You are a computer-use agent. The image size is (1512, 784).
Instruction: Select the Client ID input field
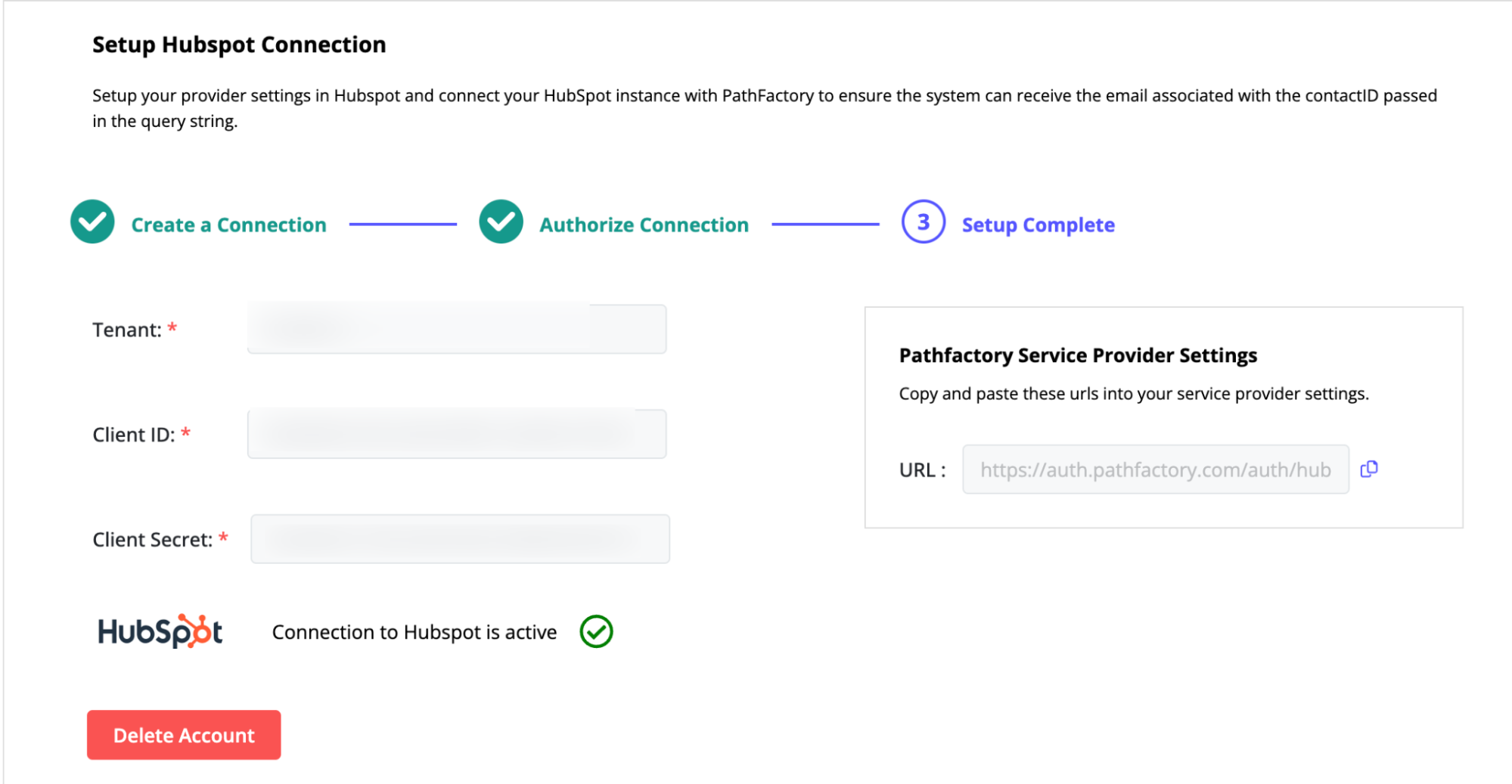point(455,433)
